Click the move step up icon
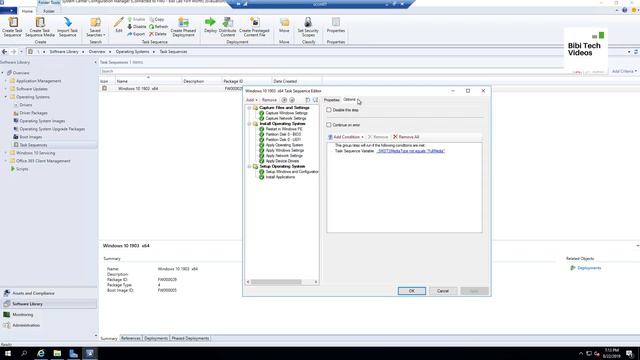The image size is (640, 360). pos(284,100)
